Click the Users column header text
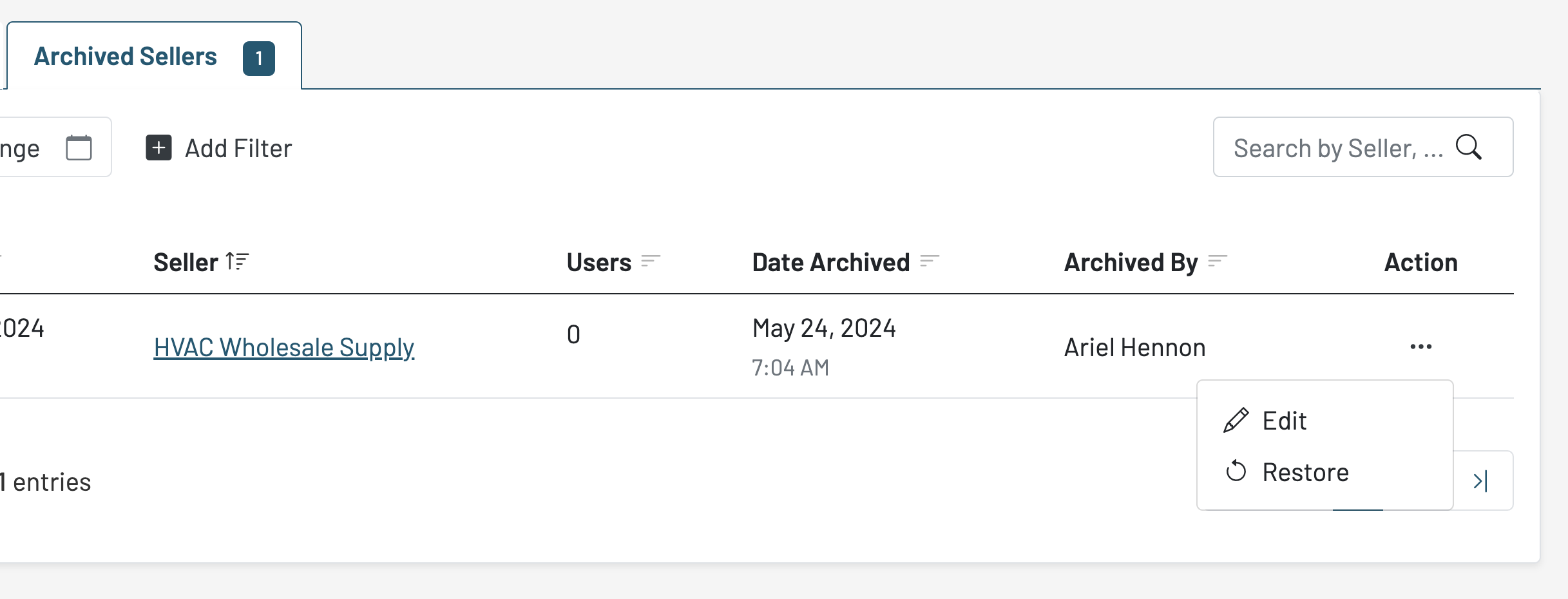1568x599 pixels. [598, 263]
